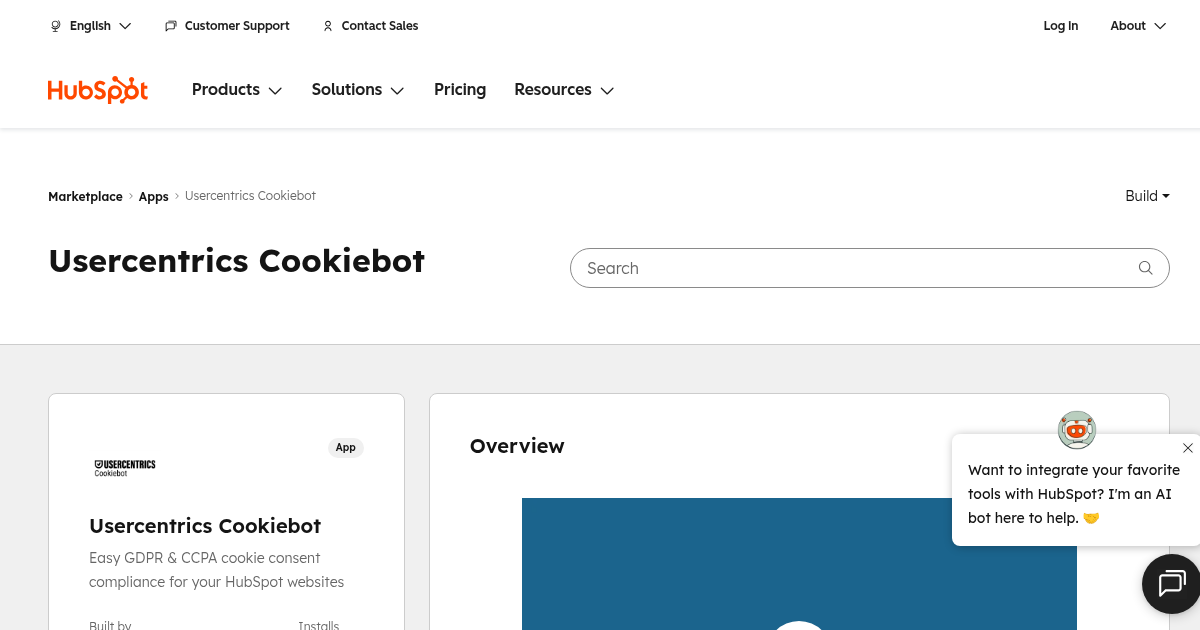Open the Pricing page
This screenshot has height=630, width=1200.
tap(460, 90)
